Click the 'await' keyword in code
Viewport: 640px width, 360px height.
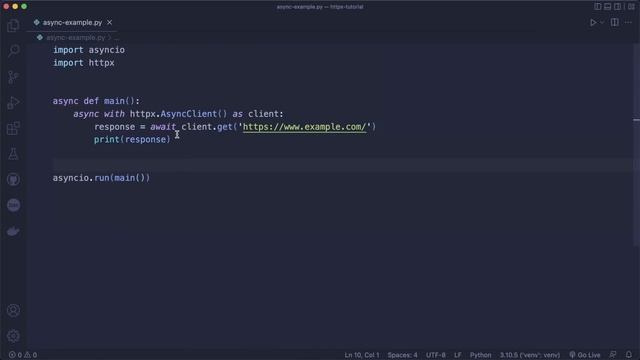pyautogui.click(x=163, y=127)
